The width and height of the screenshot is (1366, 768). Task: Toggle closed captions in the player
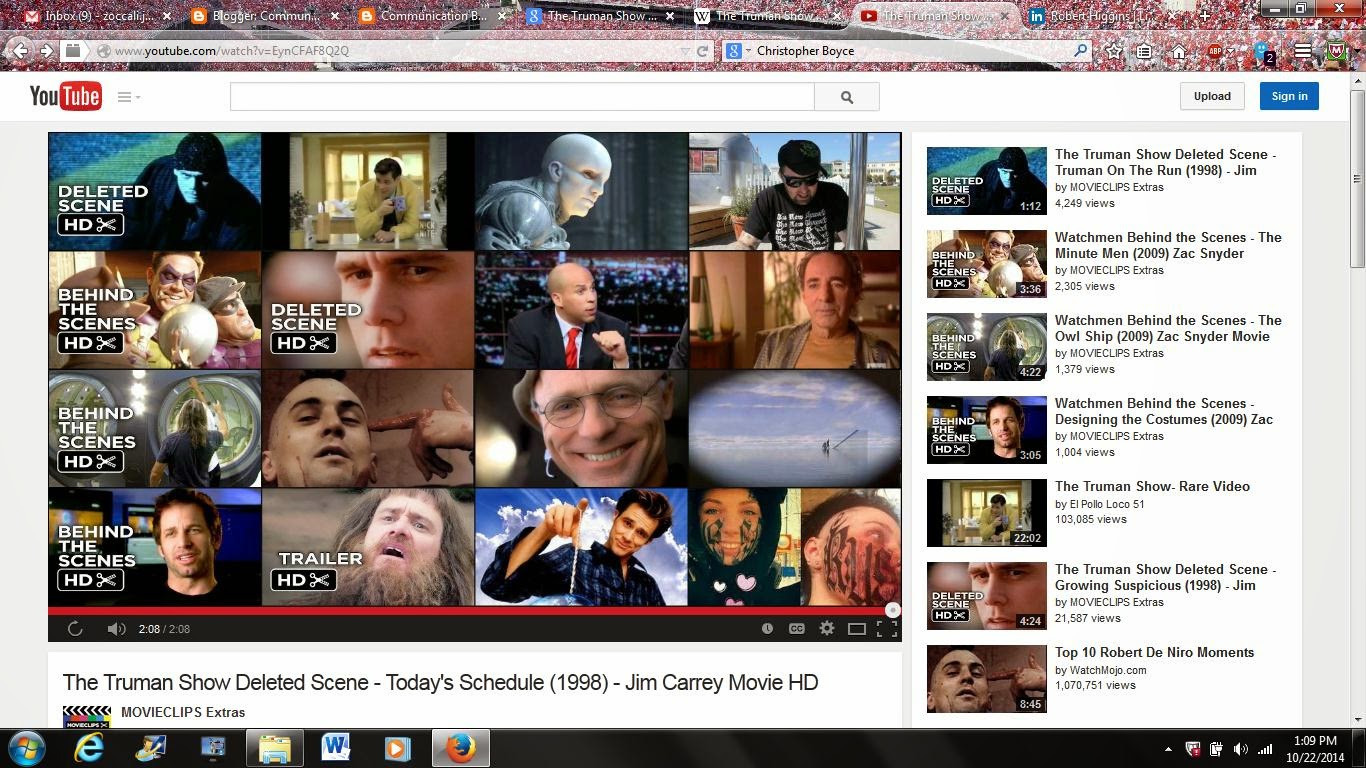pyautogui.click(x=797, y=629)
